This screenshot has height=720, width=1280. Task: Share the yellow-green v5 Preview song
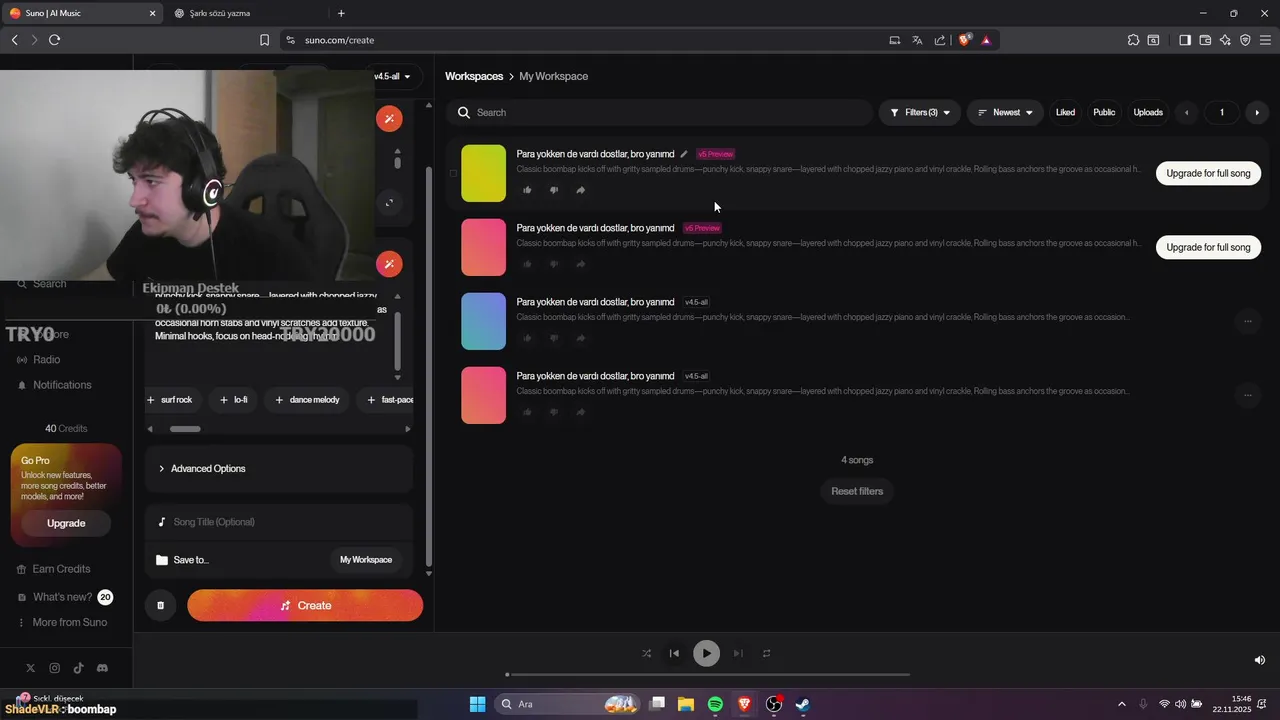click(581, 190)
